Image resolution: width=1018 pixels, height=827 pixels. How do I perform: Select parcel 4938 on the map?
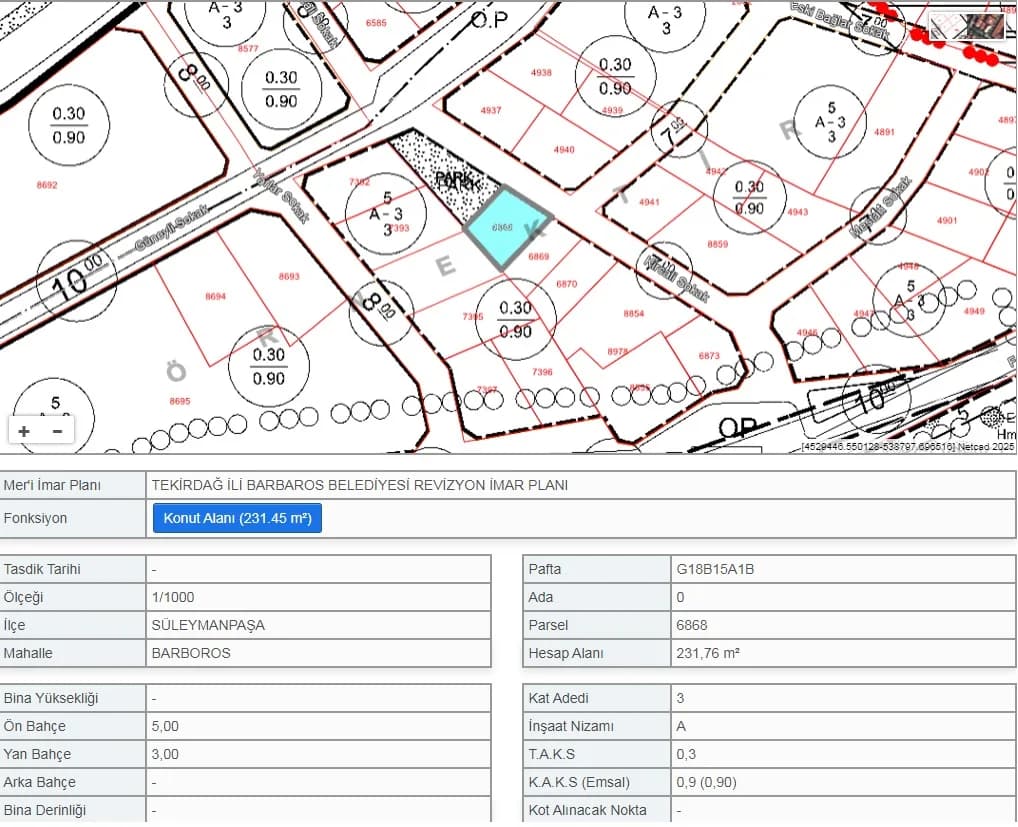pos(541,73)
